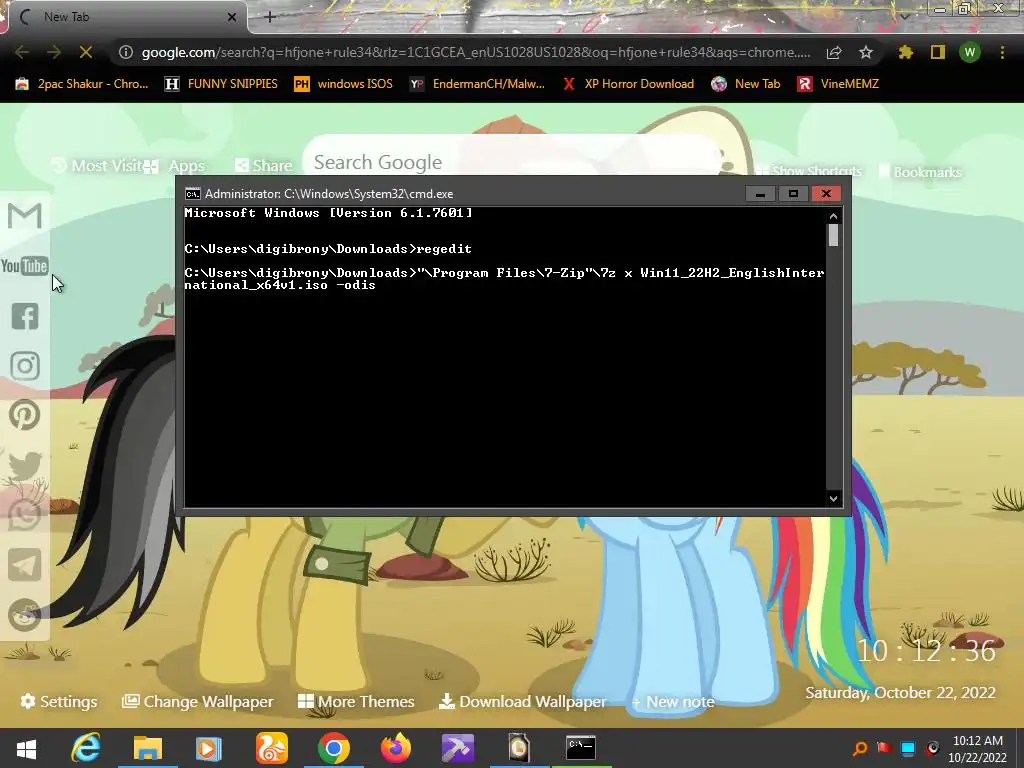Open media player taskbar icon

tap(209, 748)
